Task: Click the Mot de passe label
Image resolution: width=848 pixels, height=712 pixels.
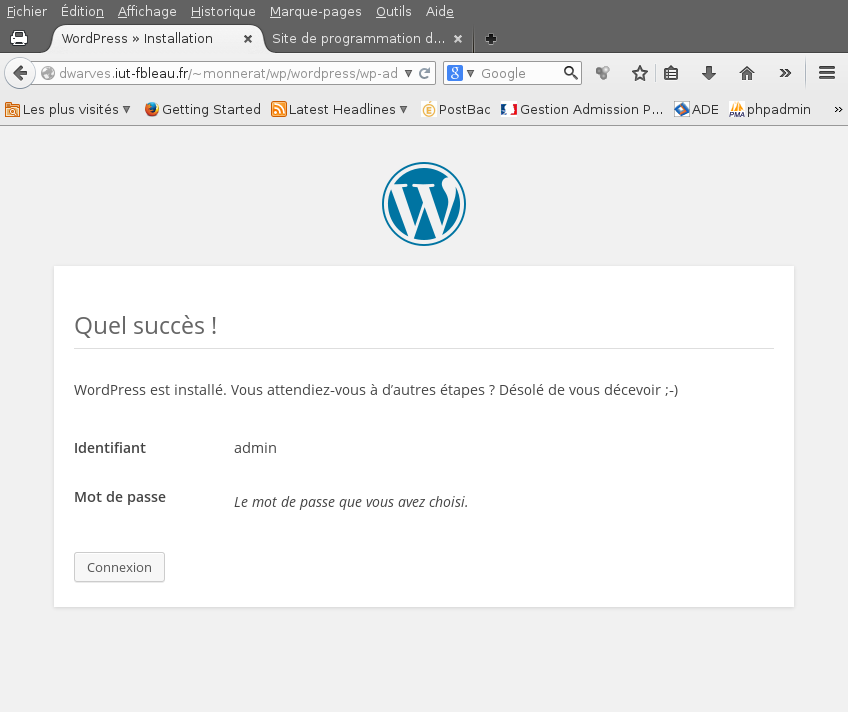Action: coord(120,497)
